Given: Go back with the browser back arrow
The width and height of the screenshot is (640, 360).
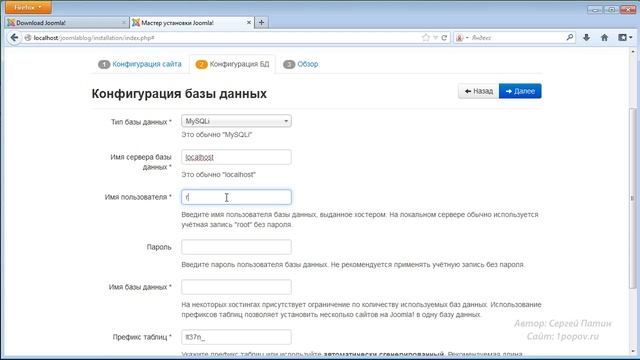Looking at the screenshot, I should [14, 38].
